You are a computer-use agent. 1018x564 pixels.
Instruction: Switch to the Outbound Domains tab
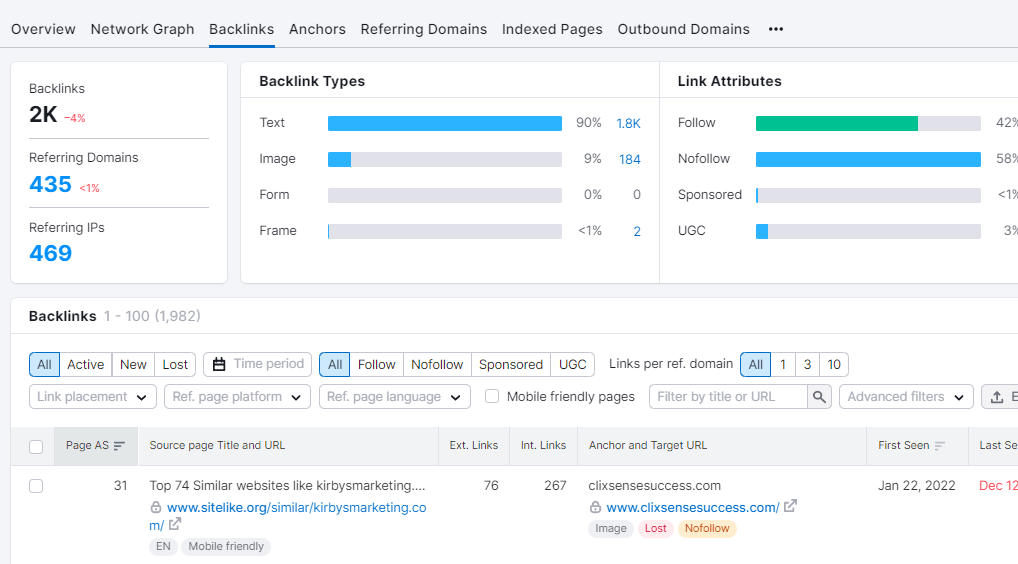(684, 29)
